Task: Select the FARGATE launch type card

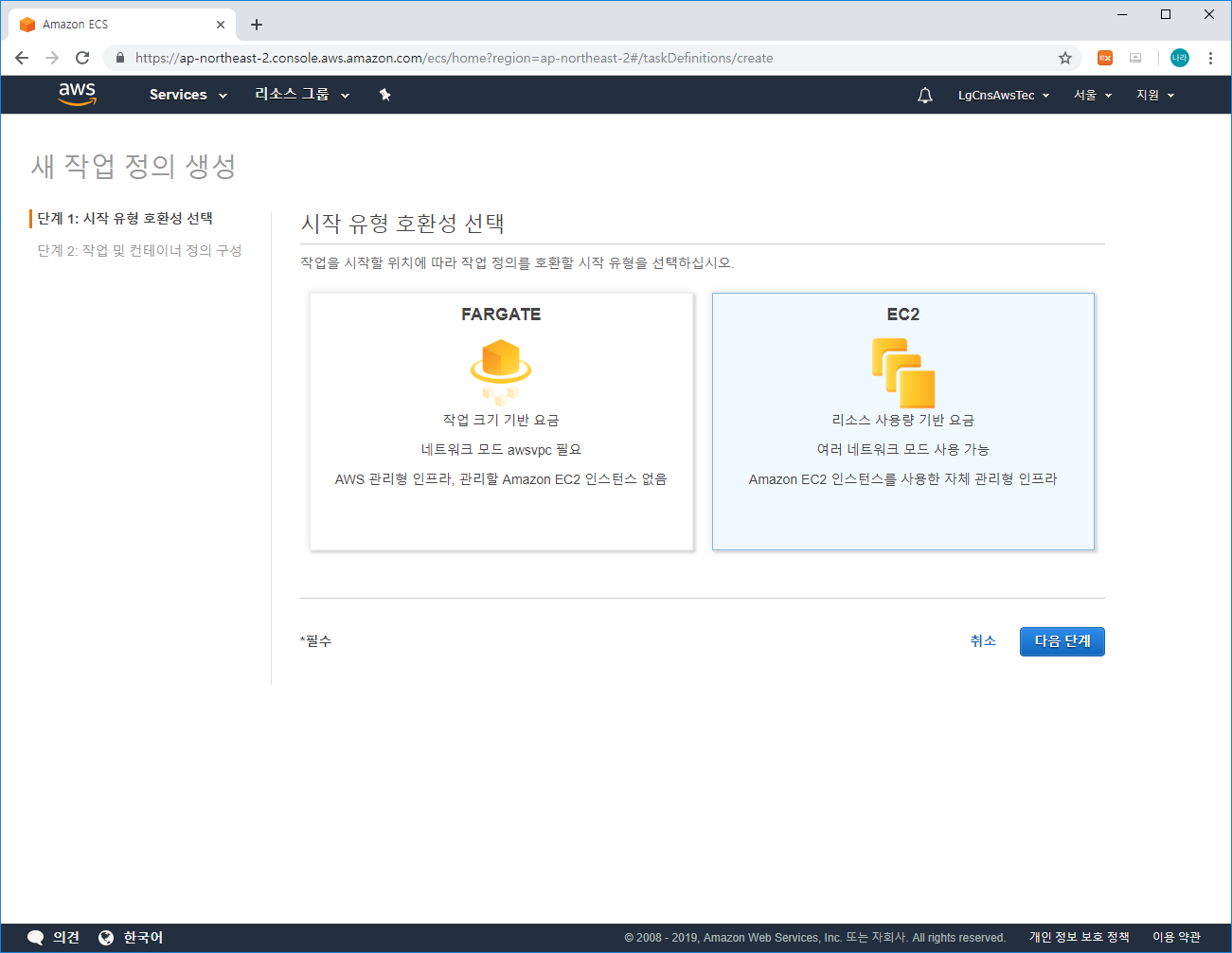Action: [502, 422]
